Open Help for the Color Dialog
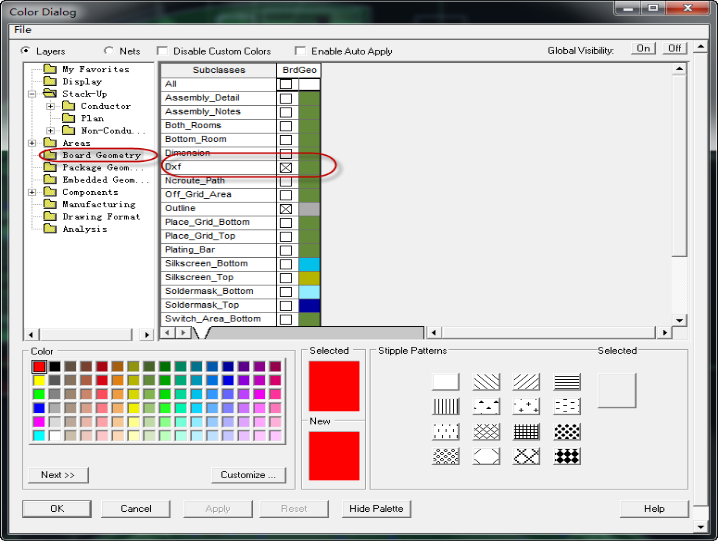The width and height of the screenshot is (718, 542). pyautogui.click(x=654, y=509)
